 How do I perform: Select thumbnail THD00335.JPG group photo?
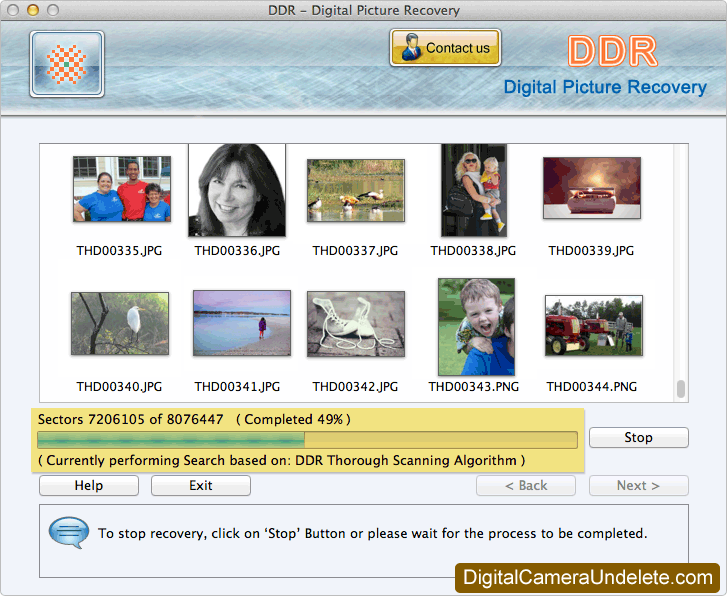[121, 189]
